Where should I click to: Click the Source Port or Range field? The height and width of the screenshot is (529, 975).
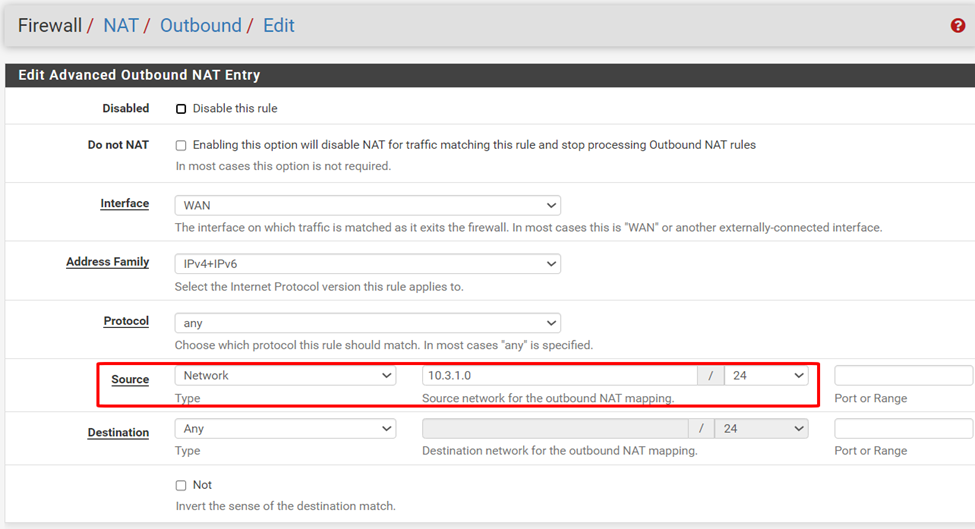903,376
